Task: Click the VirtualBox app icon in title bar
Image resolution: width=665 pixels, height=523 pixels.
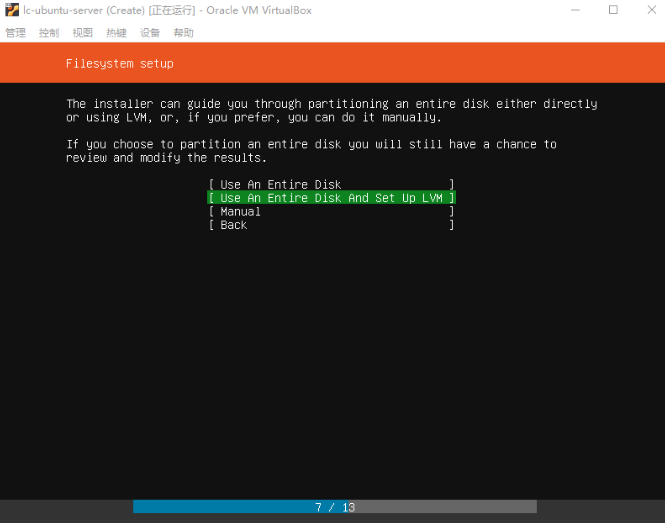Action: (12, 10)
